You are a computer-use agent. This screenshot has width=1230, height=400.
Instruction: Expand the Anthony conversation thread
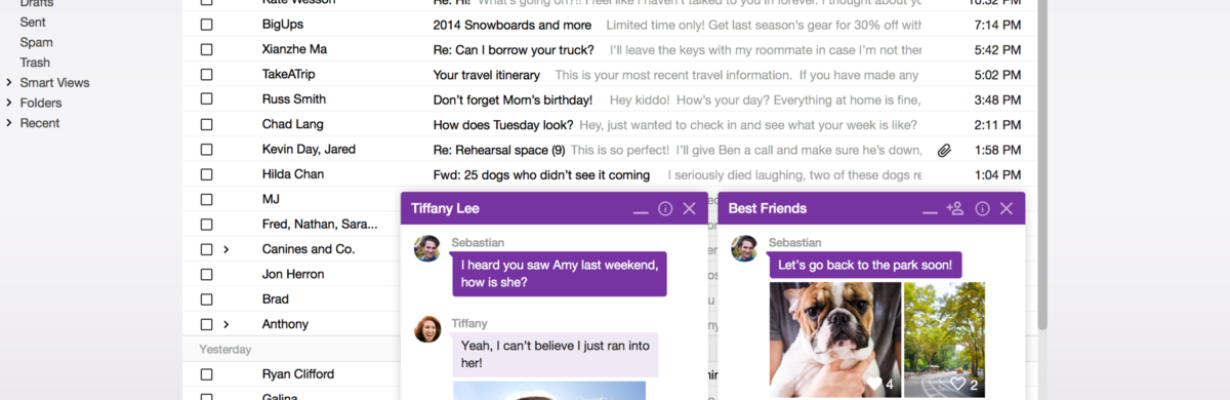(226, 325)
